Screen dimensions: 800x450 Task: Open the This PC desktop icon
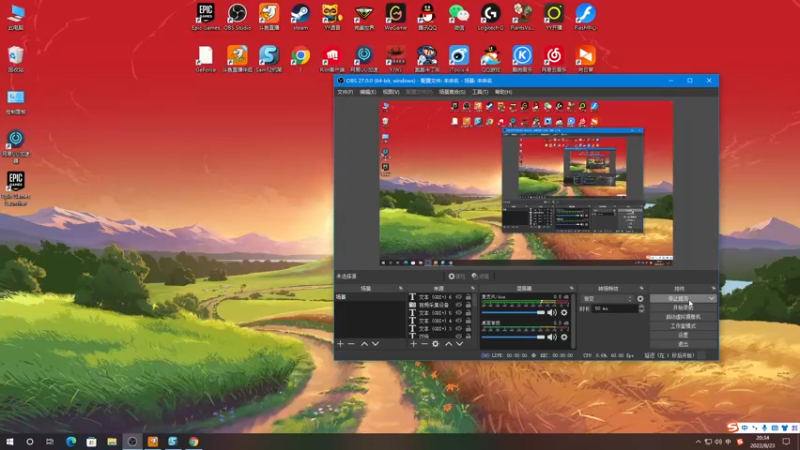(16, 17)
